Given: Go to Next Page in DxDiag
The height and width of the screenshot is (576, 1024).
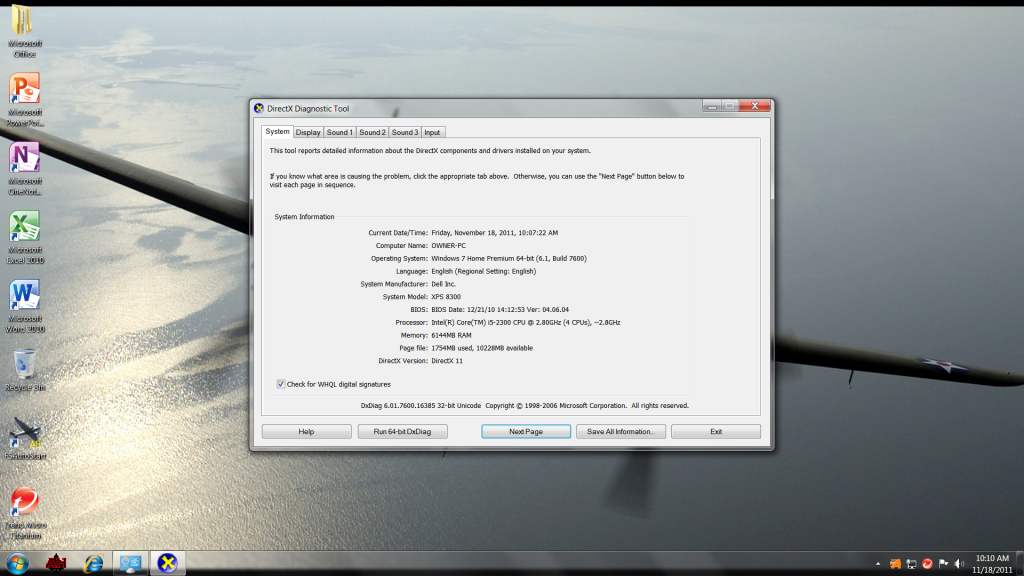Looking at the screenshot, I should click(x=526, y=432).
